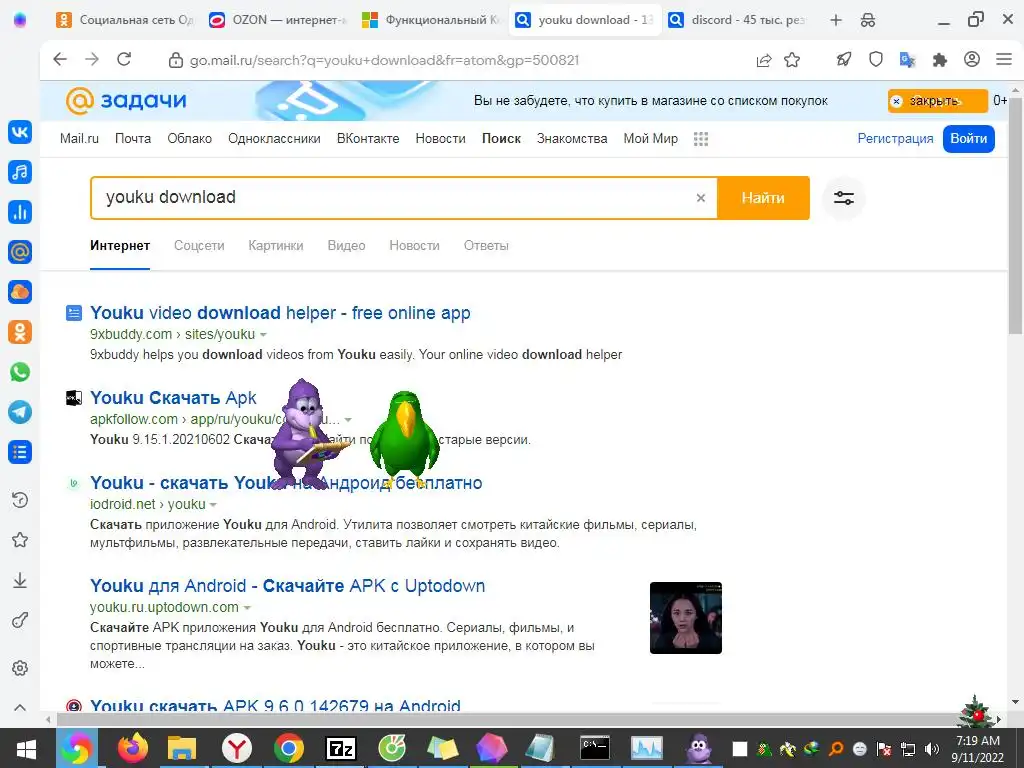Viewport: 1024px width, 768px height.
Task: Bookmark this page with the star
Action: pyautogui.click(x=792, y=60)
